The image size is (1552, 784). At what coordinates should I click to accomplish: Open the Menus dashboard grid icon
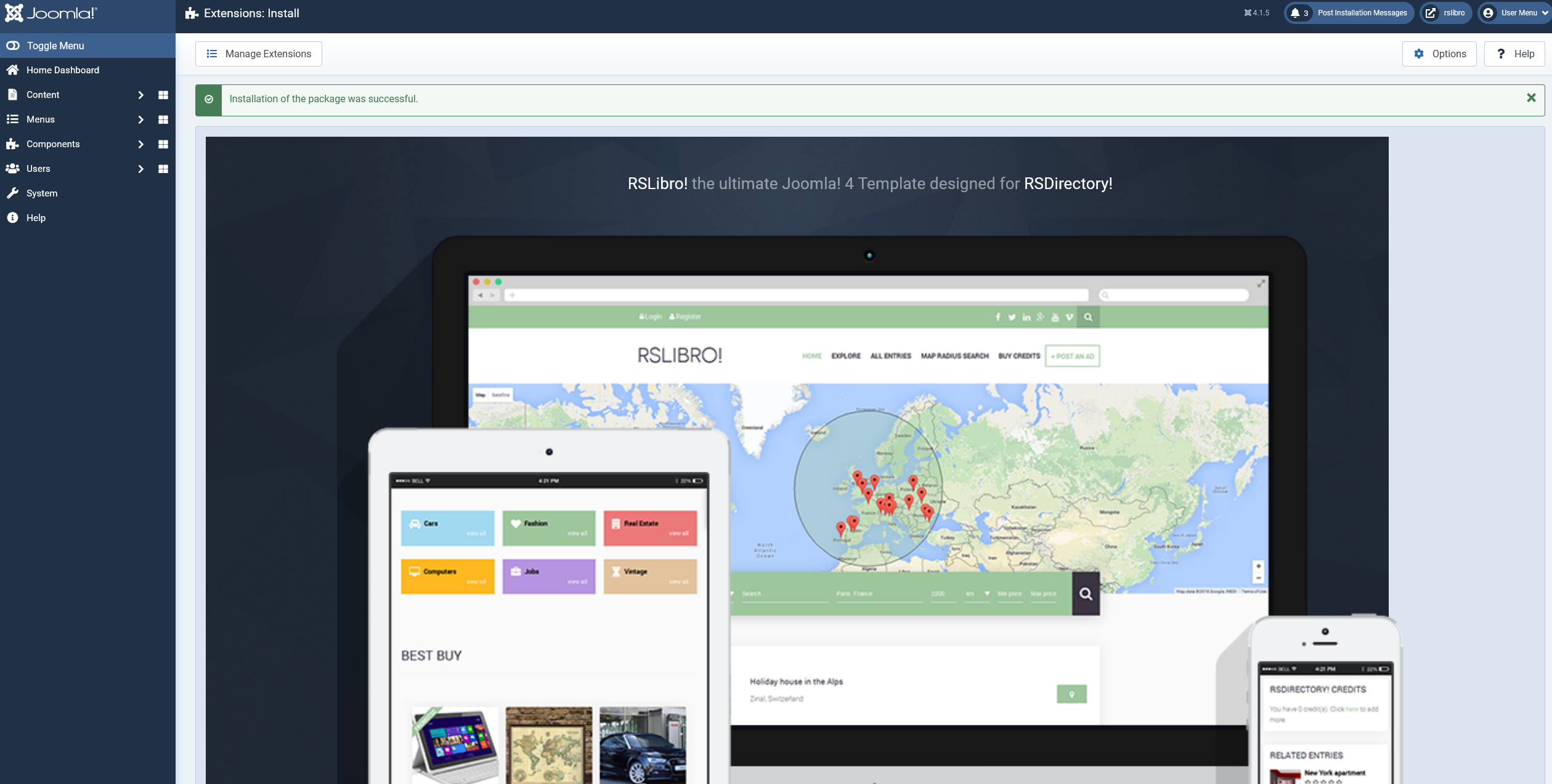[x=163, y=119]
